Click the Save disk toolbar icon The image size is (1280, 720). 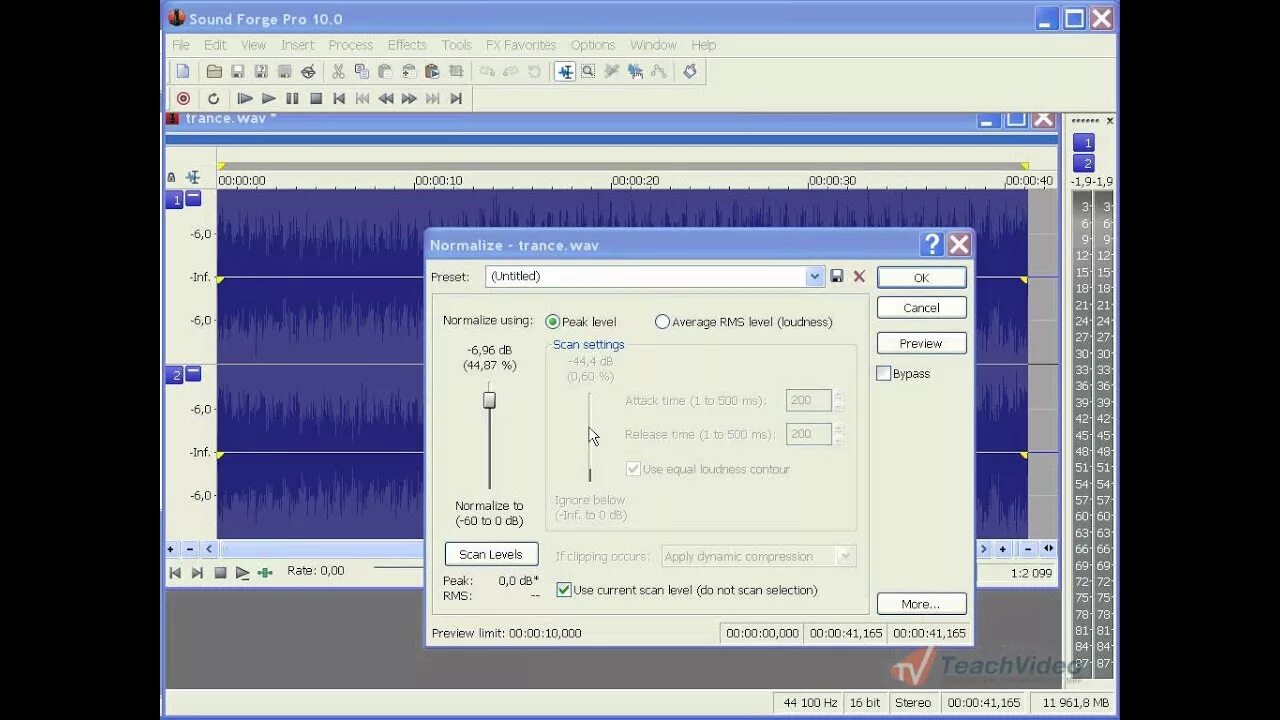[238, 71]
